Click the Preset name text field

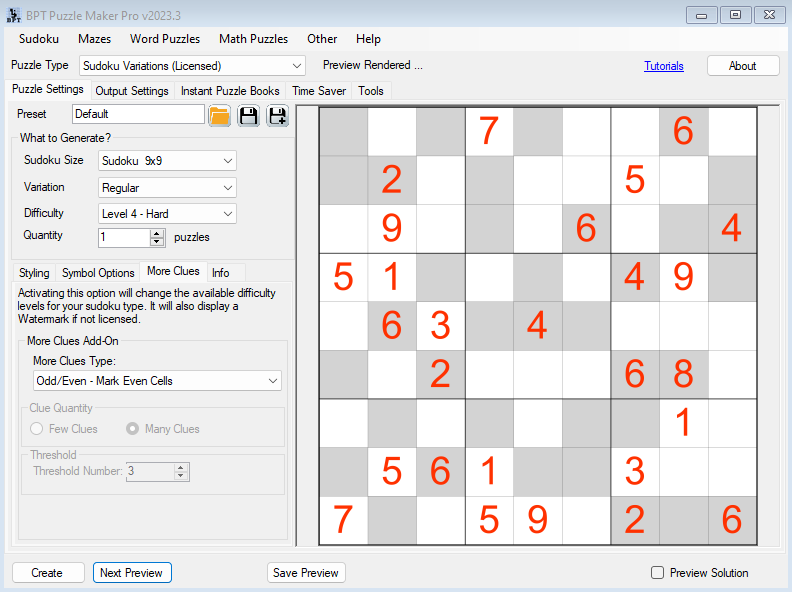click(138, 114)
